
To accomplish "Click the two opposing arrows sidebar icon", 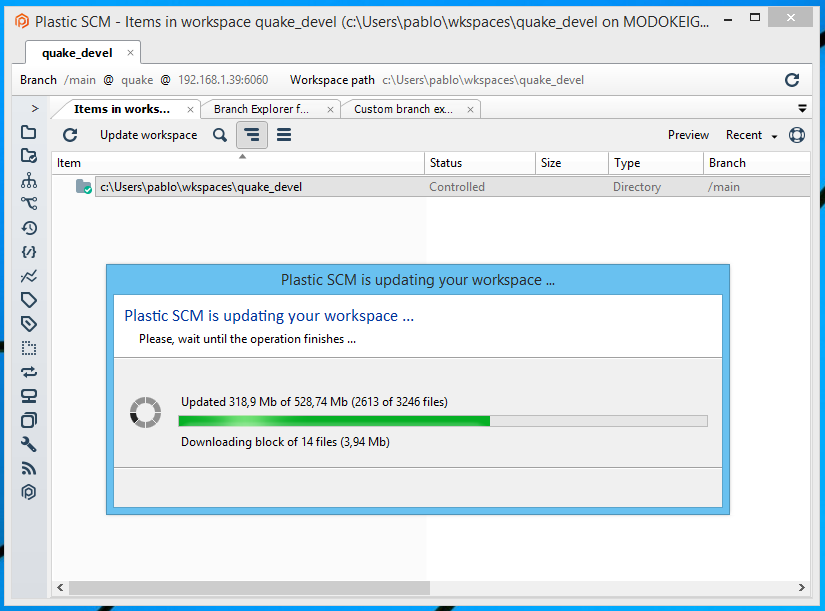I will click(28, 372).
